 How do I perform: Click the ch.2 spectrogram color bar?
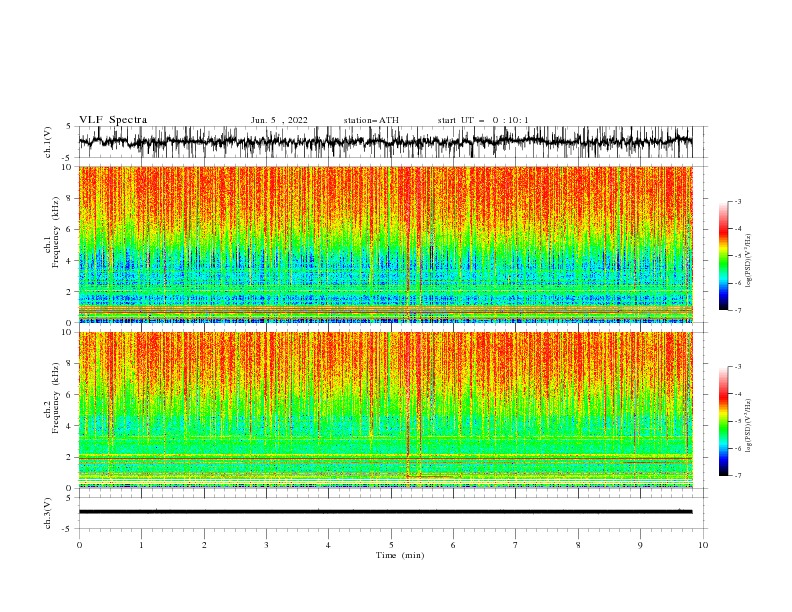(x=723, y=421)
